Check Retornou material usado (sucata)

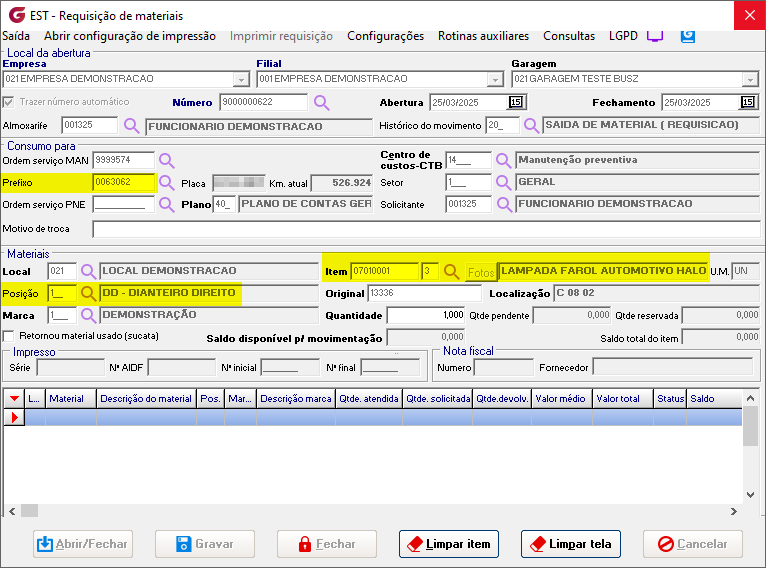click(x=8, y=336)
